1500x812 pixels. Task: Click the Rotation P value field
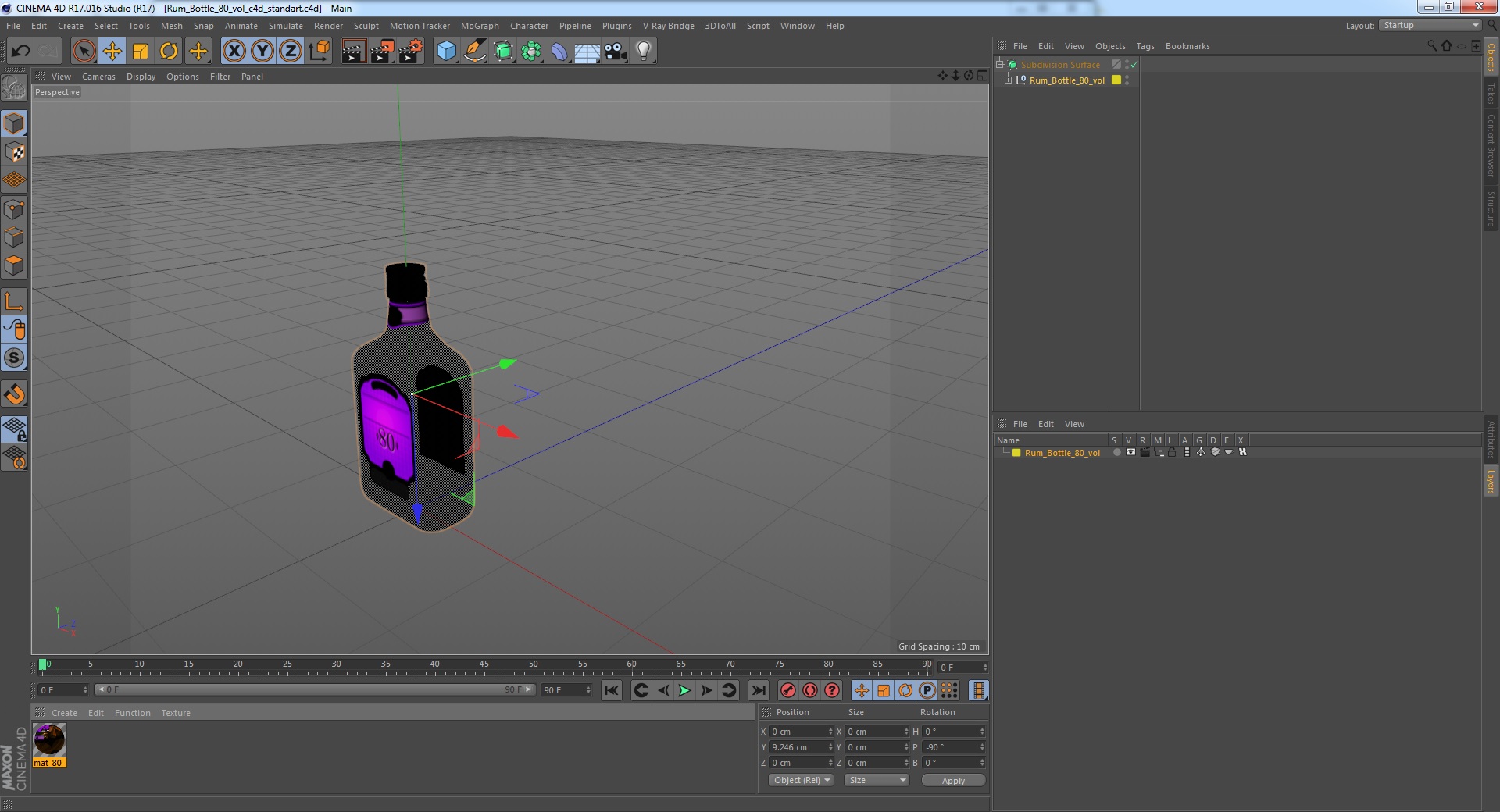[x=954, y=747]
